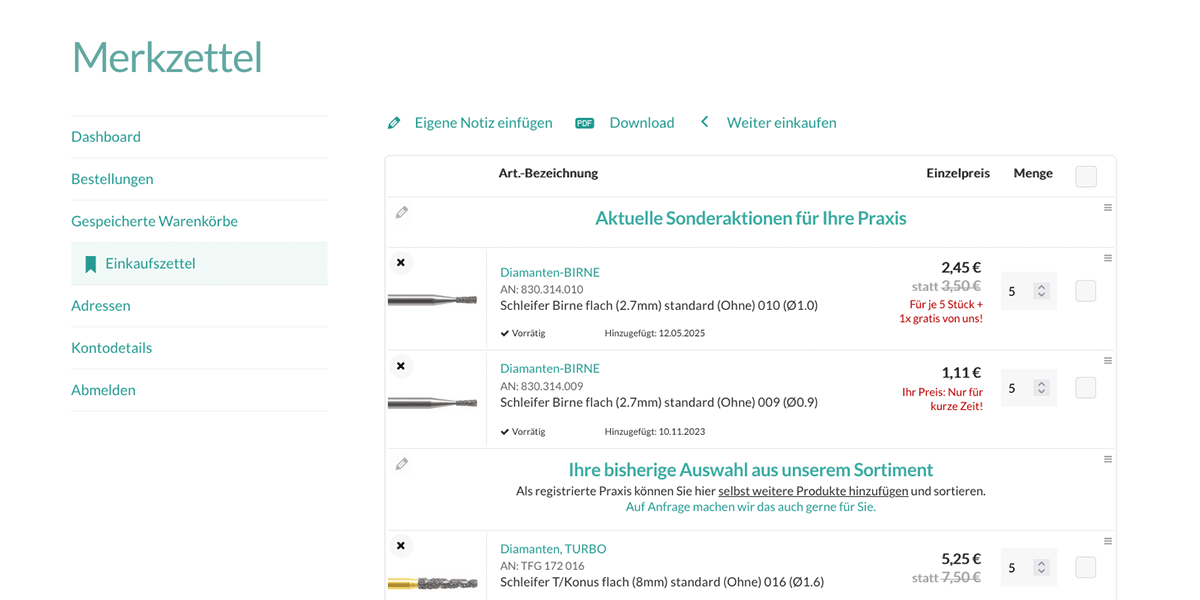Remove the Diamanten-BIRNE 830.314.010 item
Screen dimensions: 1200x600
point(401,263)
